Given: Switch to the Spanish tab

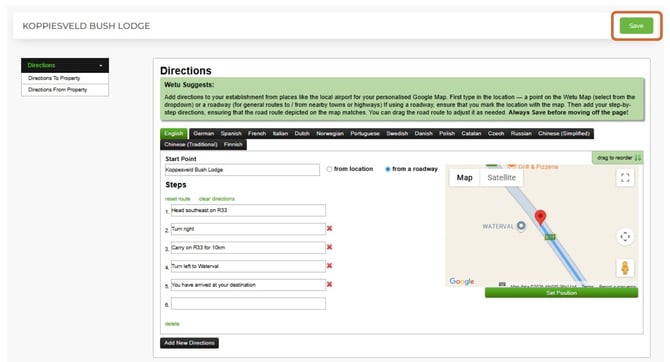Looking at the screenshot, I should pyautogui.click(x=231, y=133).
